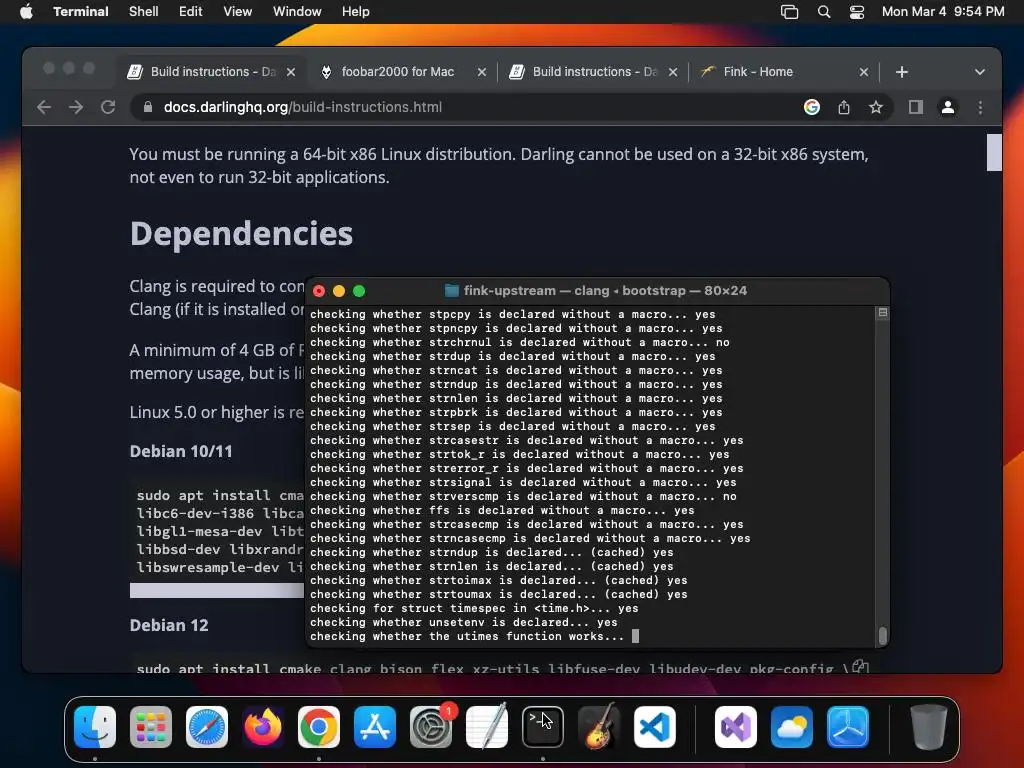Image resolution: width=1024 pixels, height=768 pixels.
Task: Open System Settings from the Dock
Action: pyautogui.click(x=431, y=727)
